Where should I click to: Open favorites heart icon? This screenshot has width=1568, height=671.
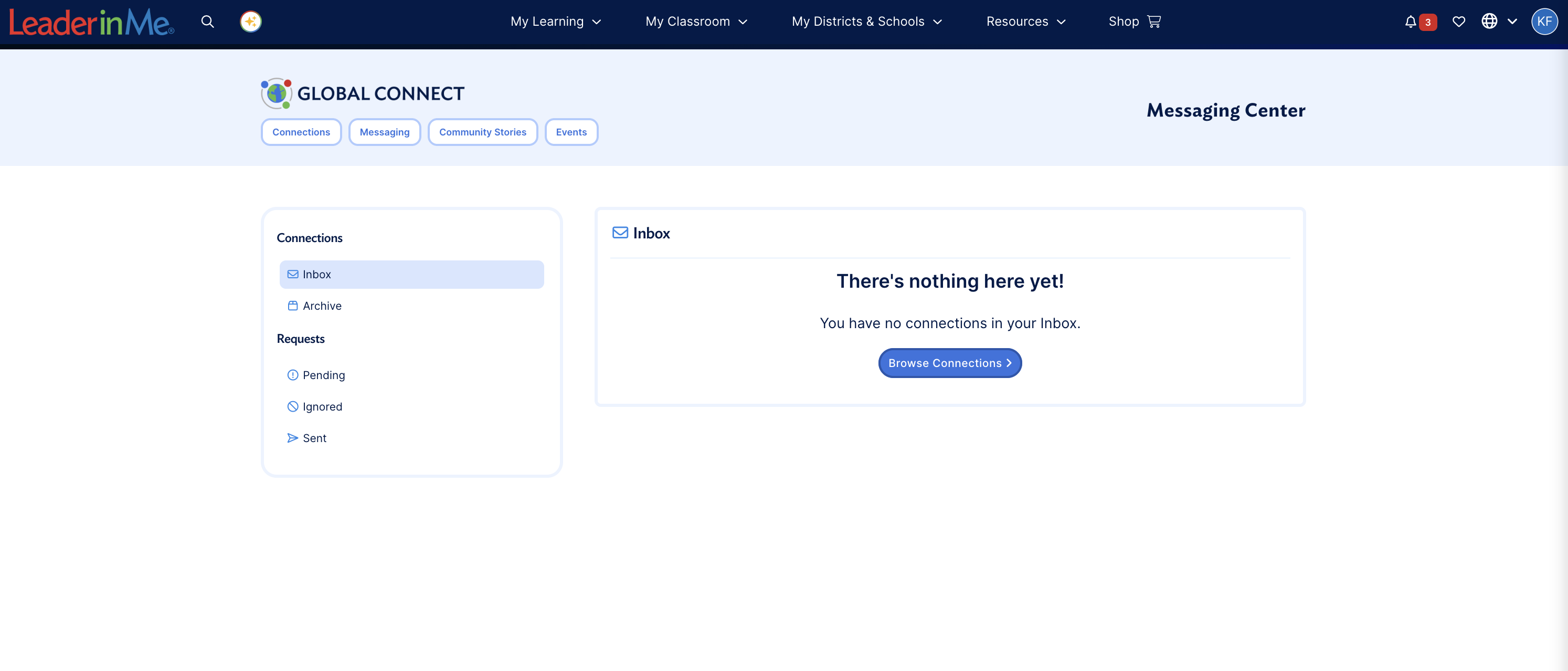[x=1458, y=22]
